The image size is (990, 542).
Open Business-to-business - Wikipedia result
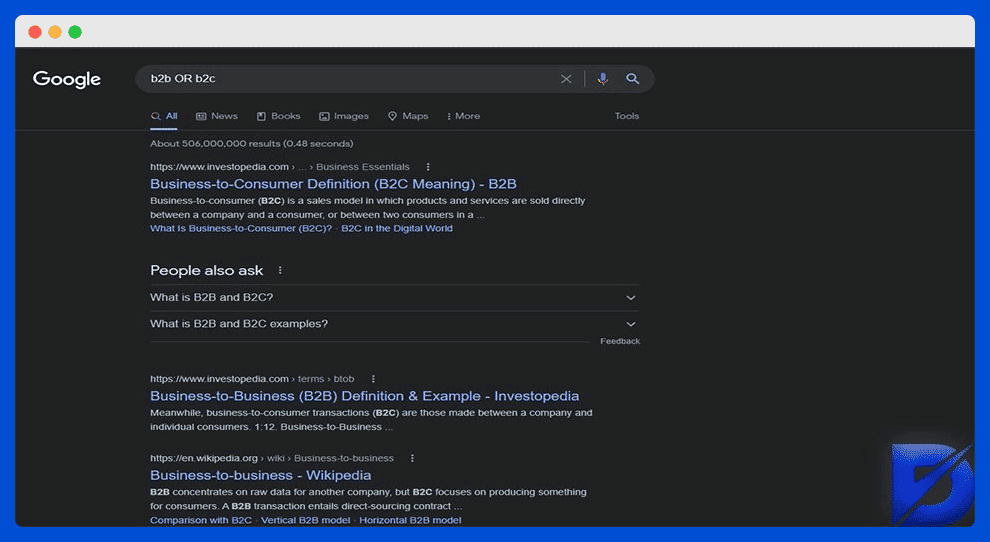tap(261, 475)
